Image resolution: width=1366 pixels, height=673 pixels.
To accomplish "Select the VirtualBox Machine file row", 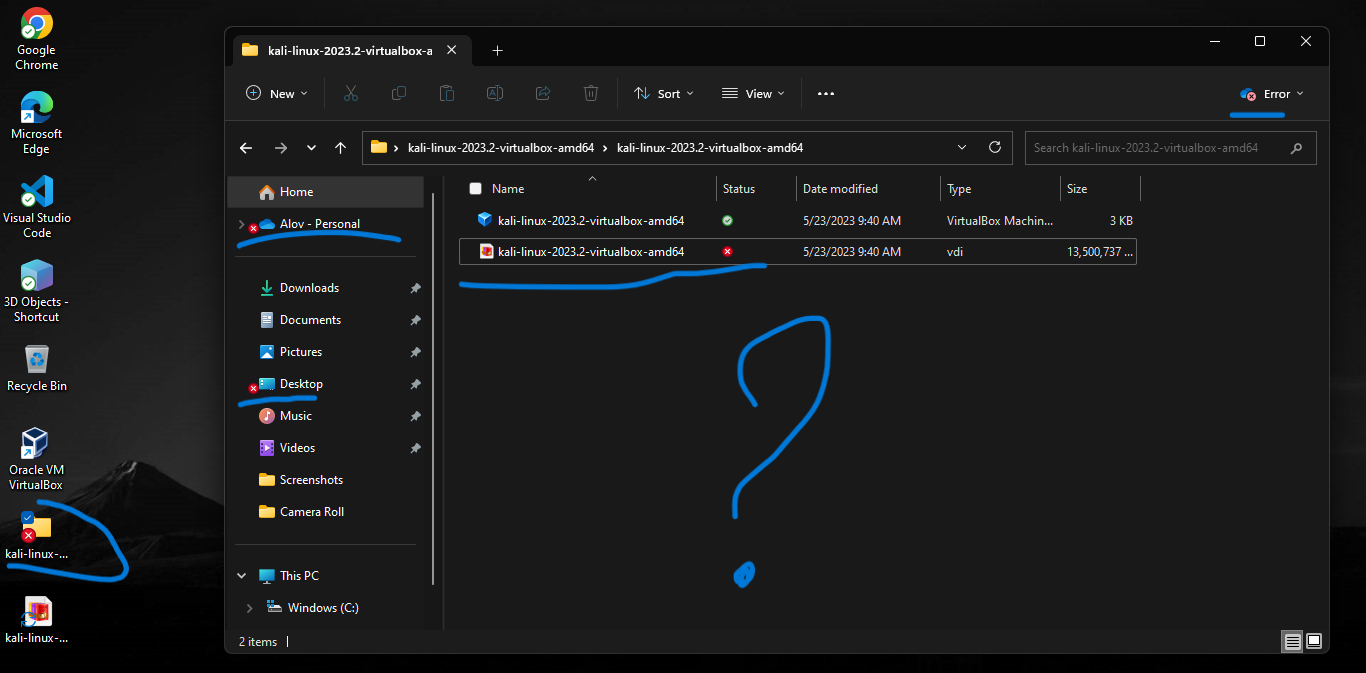I will pyautogui.click(x=798, y=221).
